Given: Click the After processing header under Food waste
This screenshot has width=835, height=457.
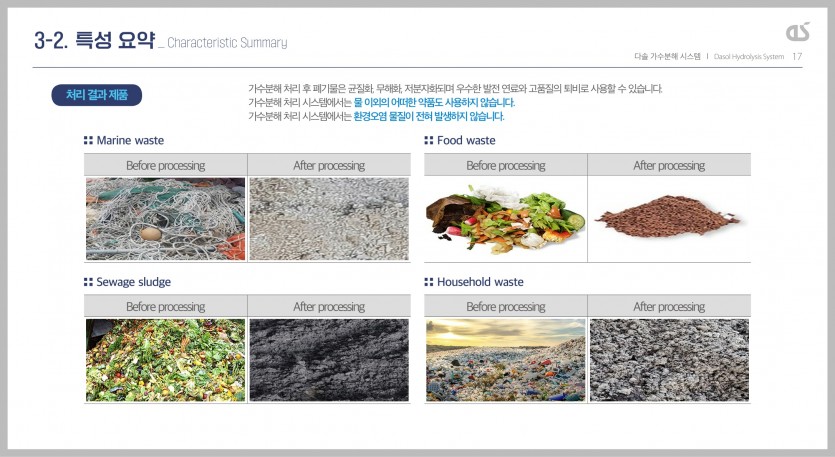Looking at the screenshot, I should click(x=669, y=165).
